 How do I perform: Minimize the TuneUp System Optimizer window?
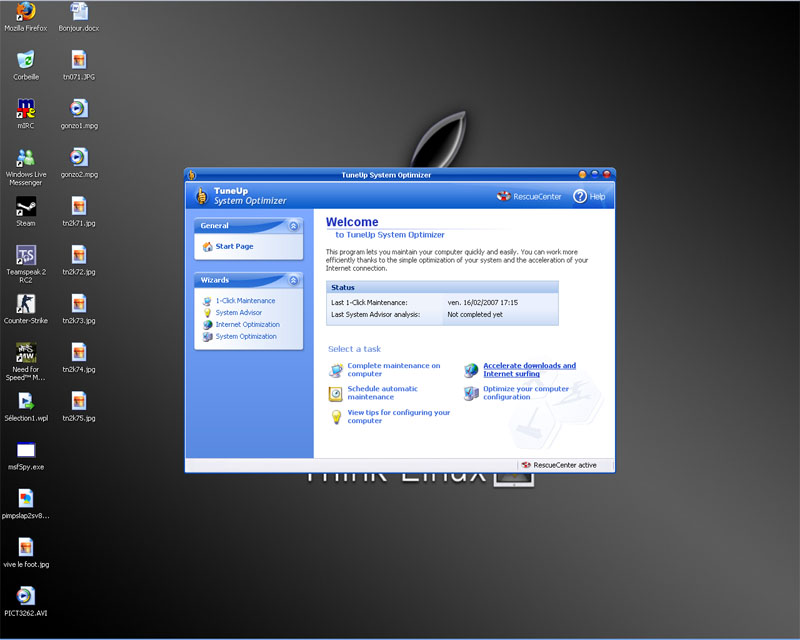[582, 175]
